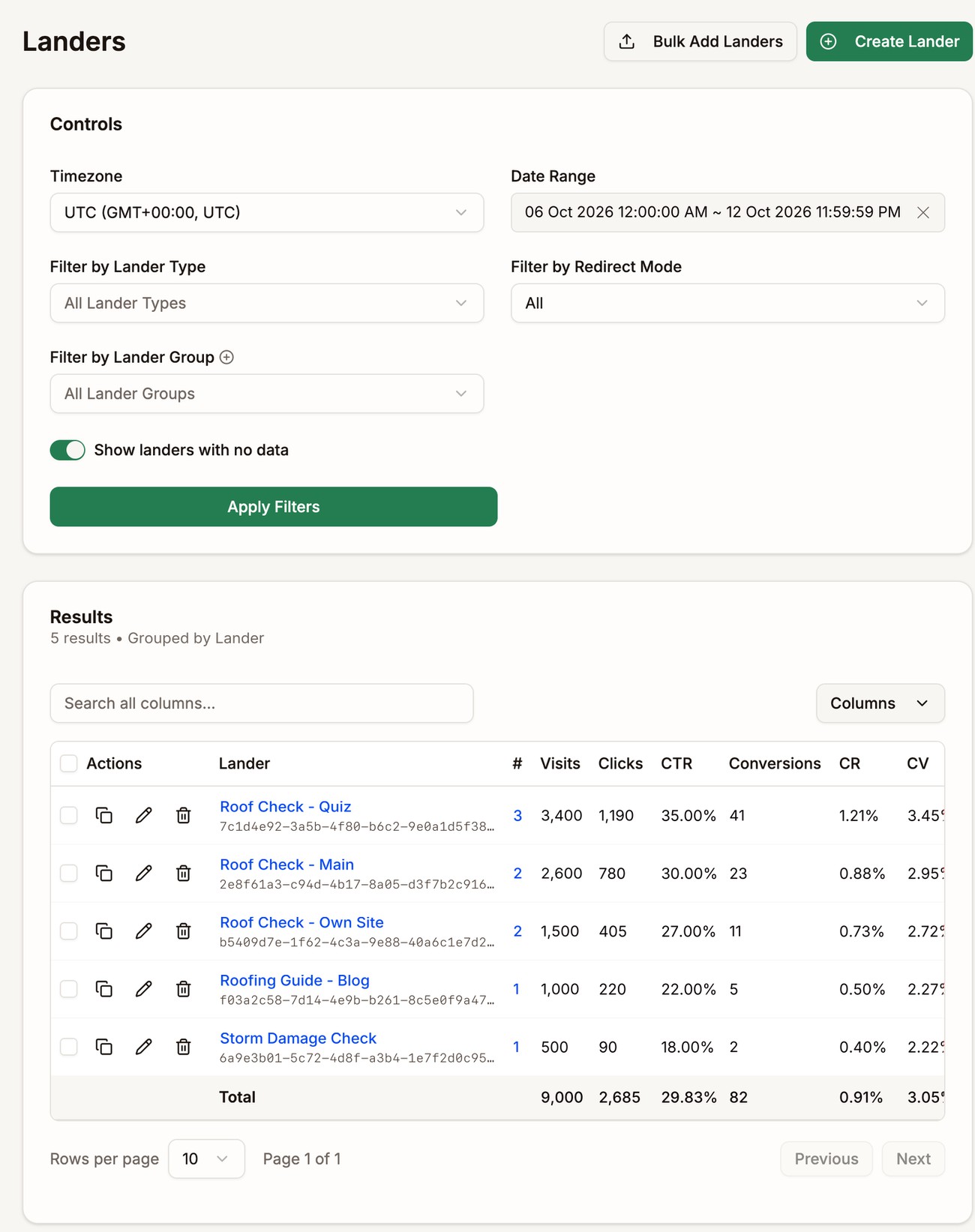Open the Roof Check - Quiz link
The image size is (975, 1232).
tap(285, 807)
